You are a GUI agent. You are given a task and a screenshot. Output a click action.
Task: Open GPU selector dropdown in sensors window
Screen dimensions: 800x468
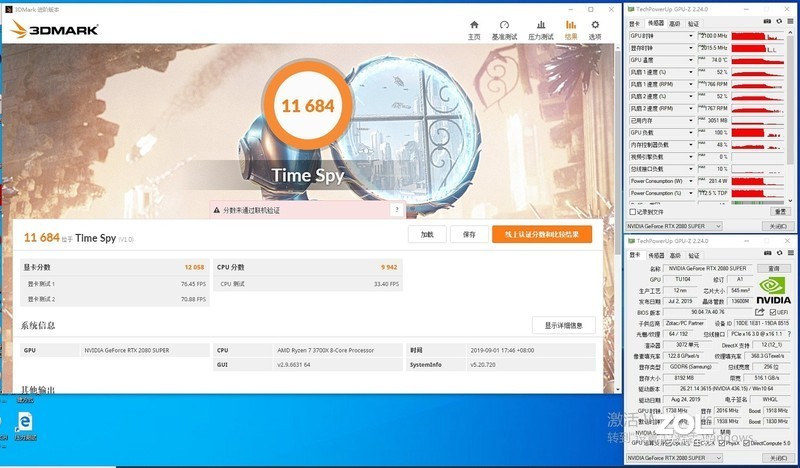click(x=674, y=226)
